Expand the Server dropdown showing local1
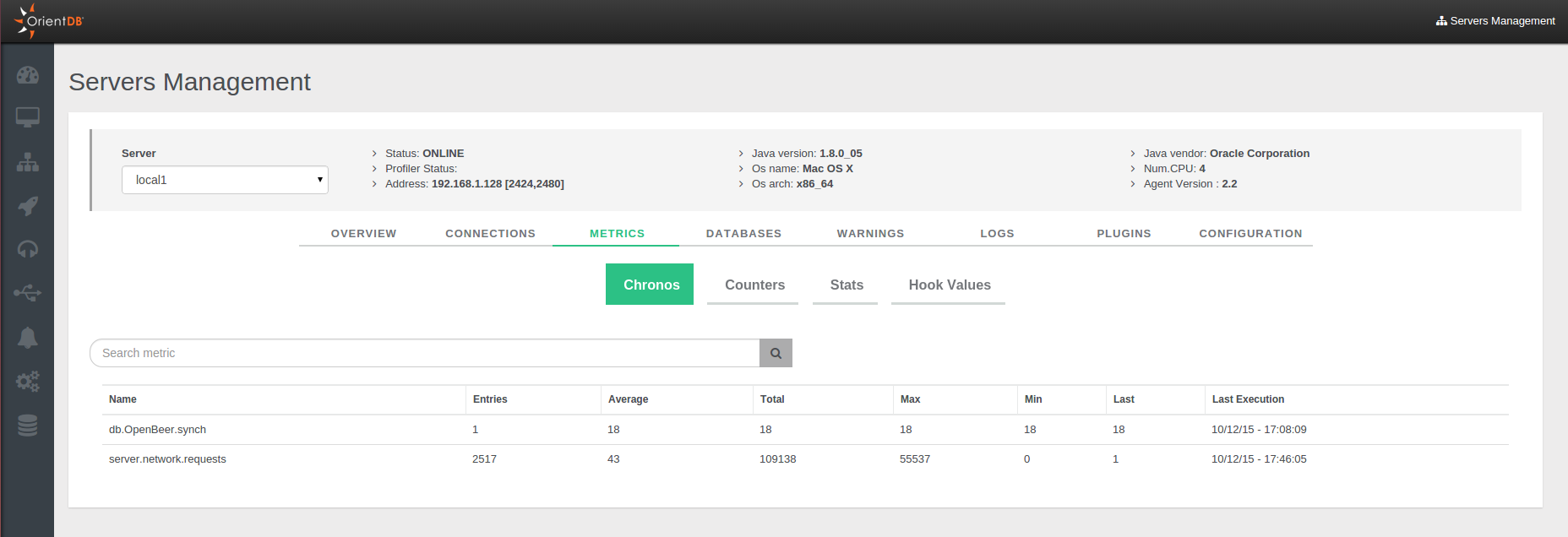Screen dimensions: 1568x537 [x=225, y=180]
